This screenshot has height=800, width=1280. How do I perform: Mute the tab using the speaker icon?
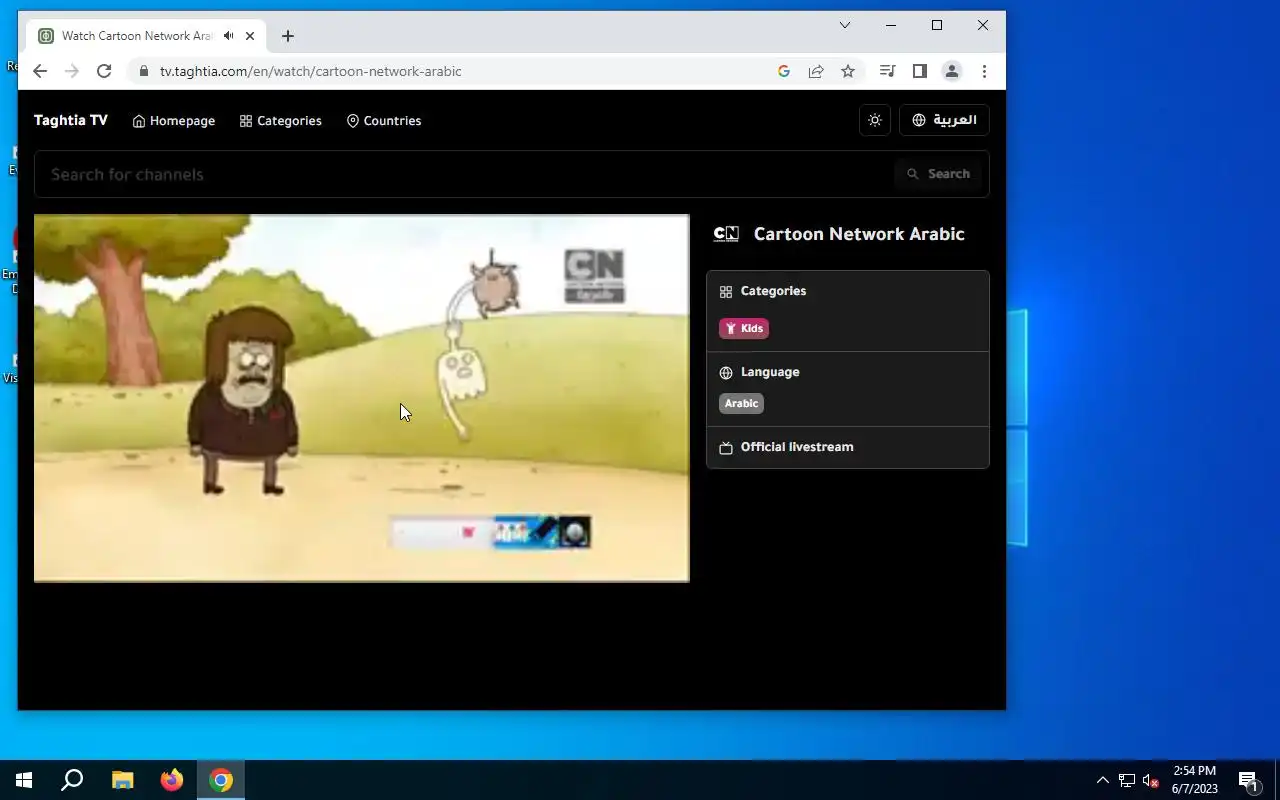[229, 36]
